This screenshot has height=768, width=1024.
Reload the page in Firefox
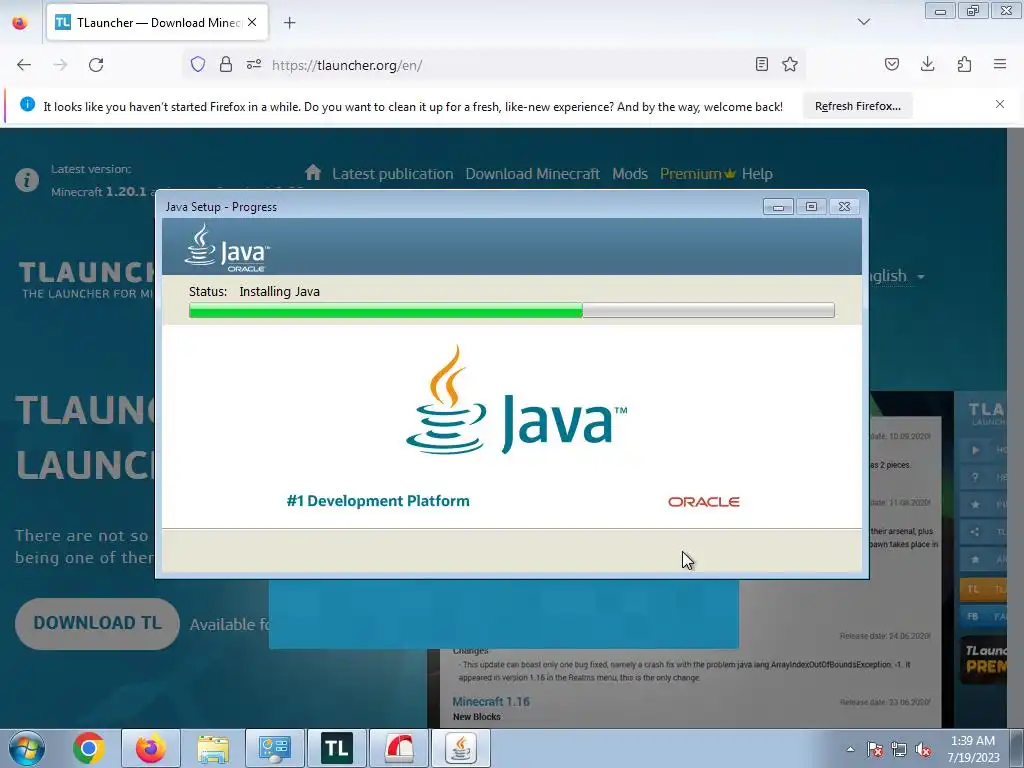[96, 65]
